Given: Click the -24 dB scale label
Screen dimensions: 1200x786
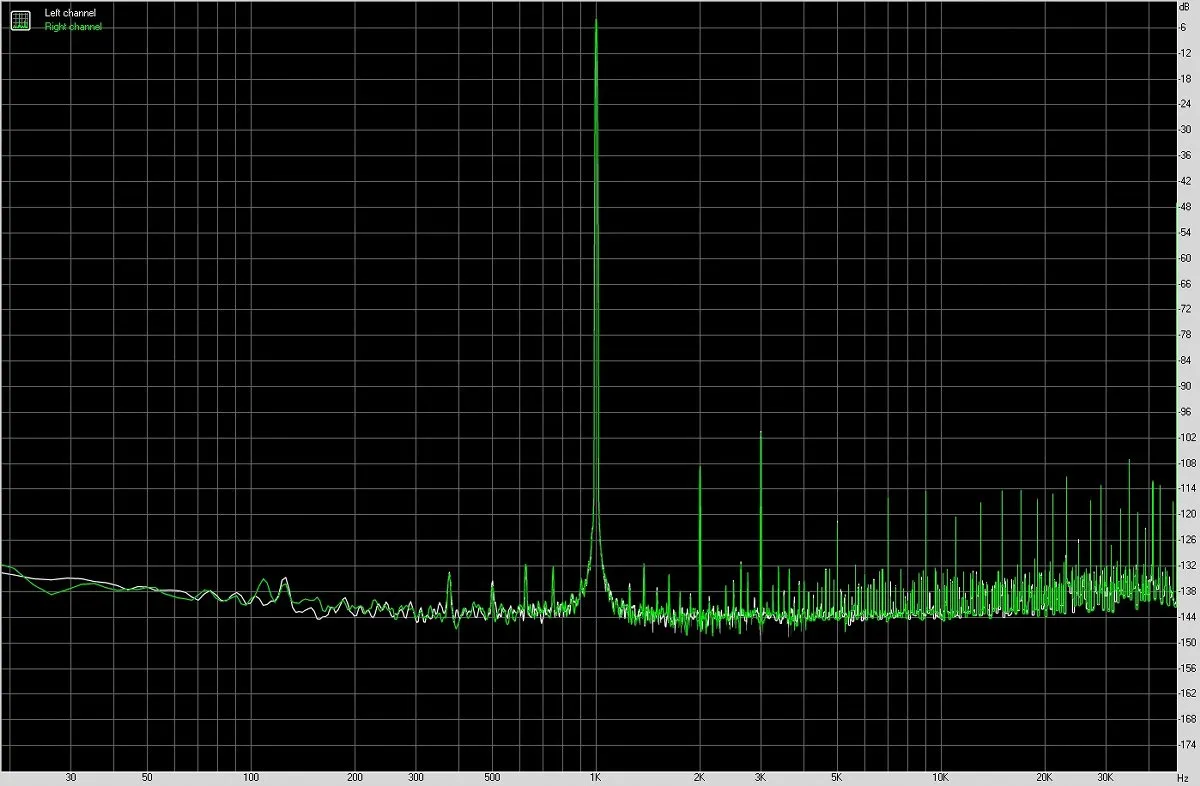Looking at the screenshot, I should [x=1185, y=104].
